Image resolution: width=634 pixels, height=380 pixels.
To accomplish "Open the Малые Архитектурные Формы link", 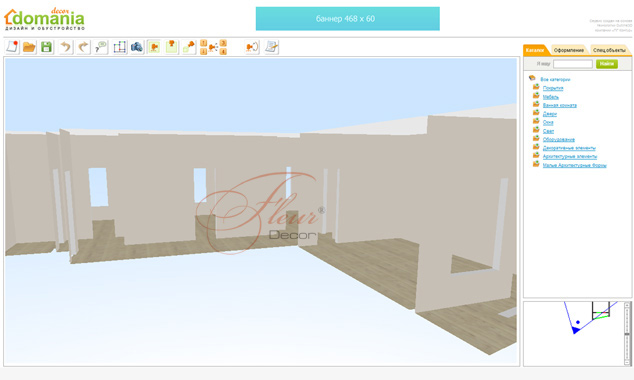I will pyautogui.click(x=574, y=165).
